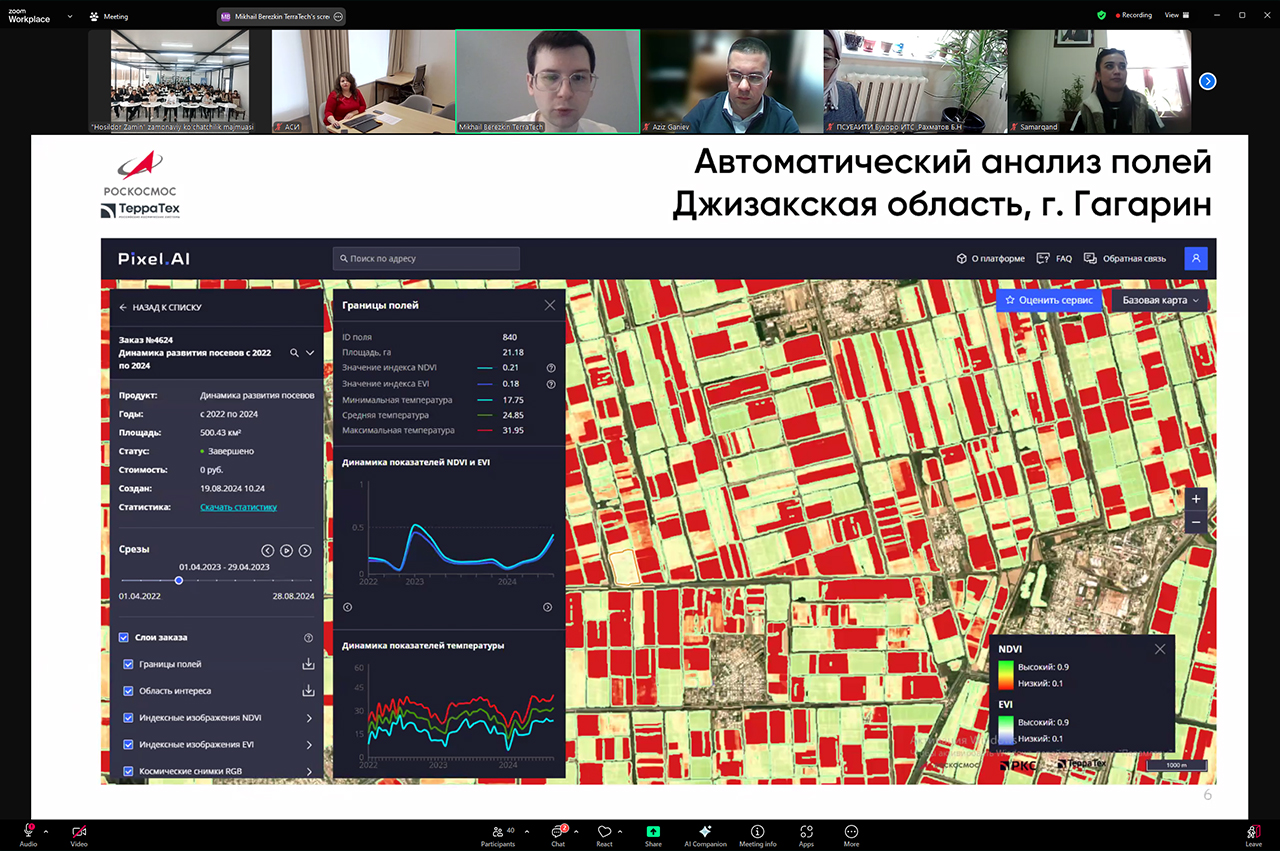Viewport: 1280px width, 851px height.
Task: Collapse order №4624 details chevron
Action: point(310,353)
